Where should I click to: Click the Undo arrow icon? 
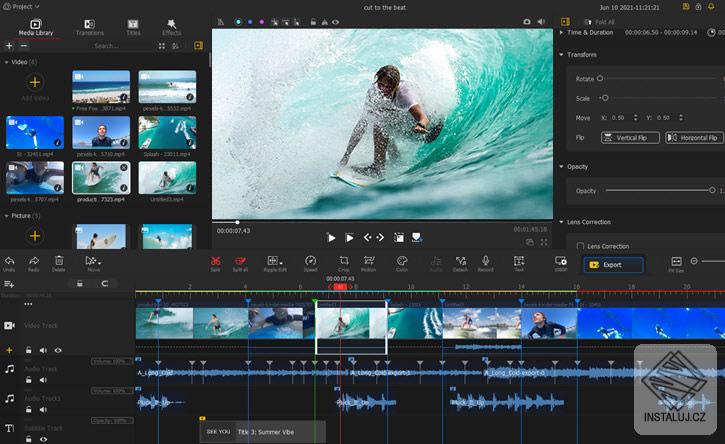[9, 261]
